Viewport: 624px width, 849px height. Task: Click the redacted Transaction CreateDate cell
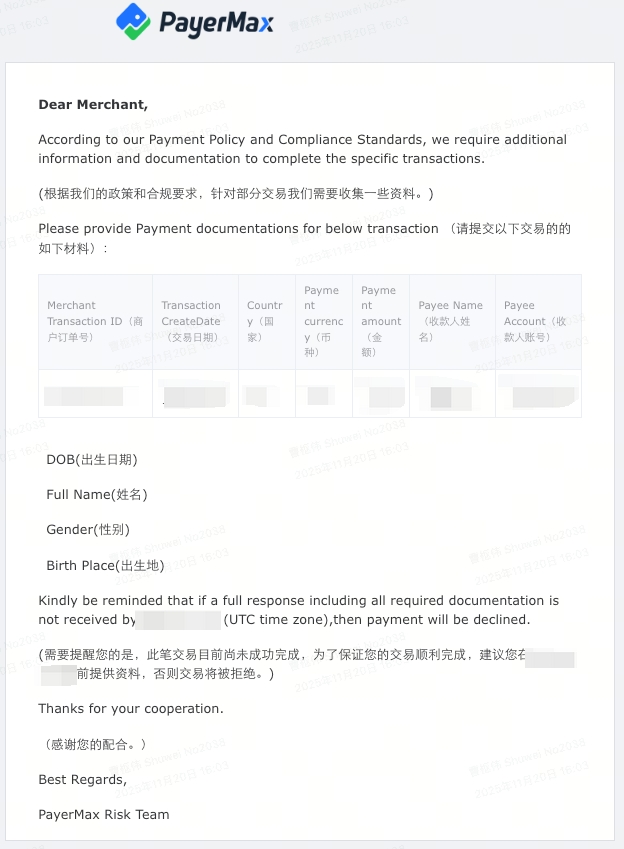pyautogui.click(x=195, y=396)
